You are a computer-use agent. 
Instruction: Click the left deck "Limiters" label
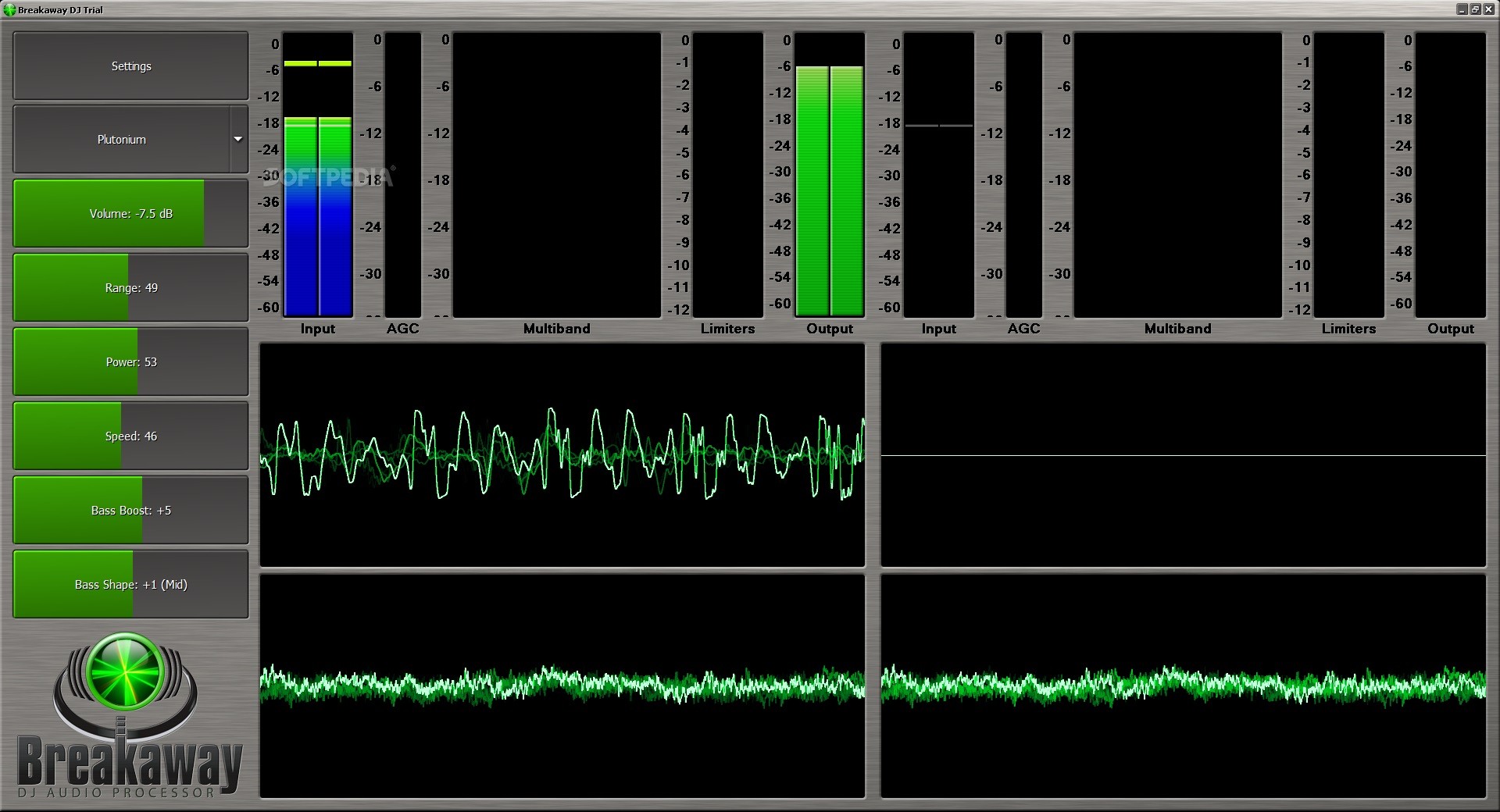(x=727, y=329)
